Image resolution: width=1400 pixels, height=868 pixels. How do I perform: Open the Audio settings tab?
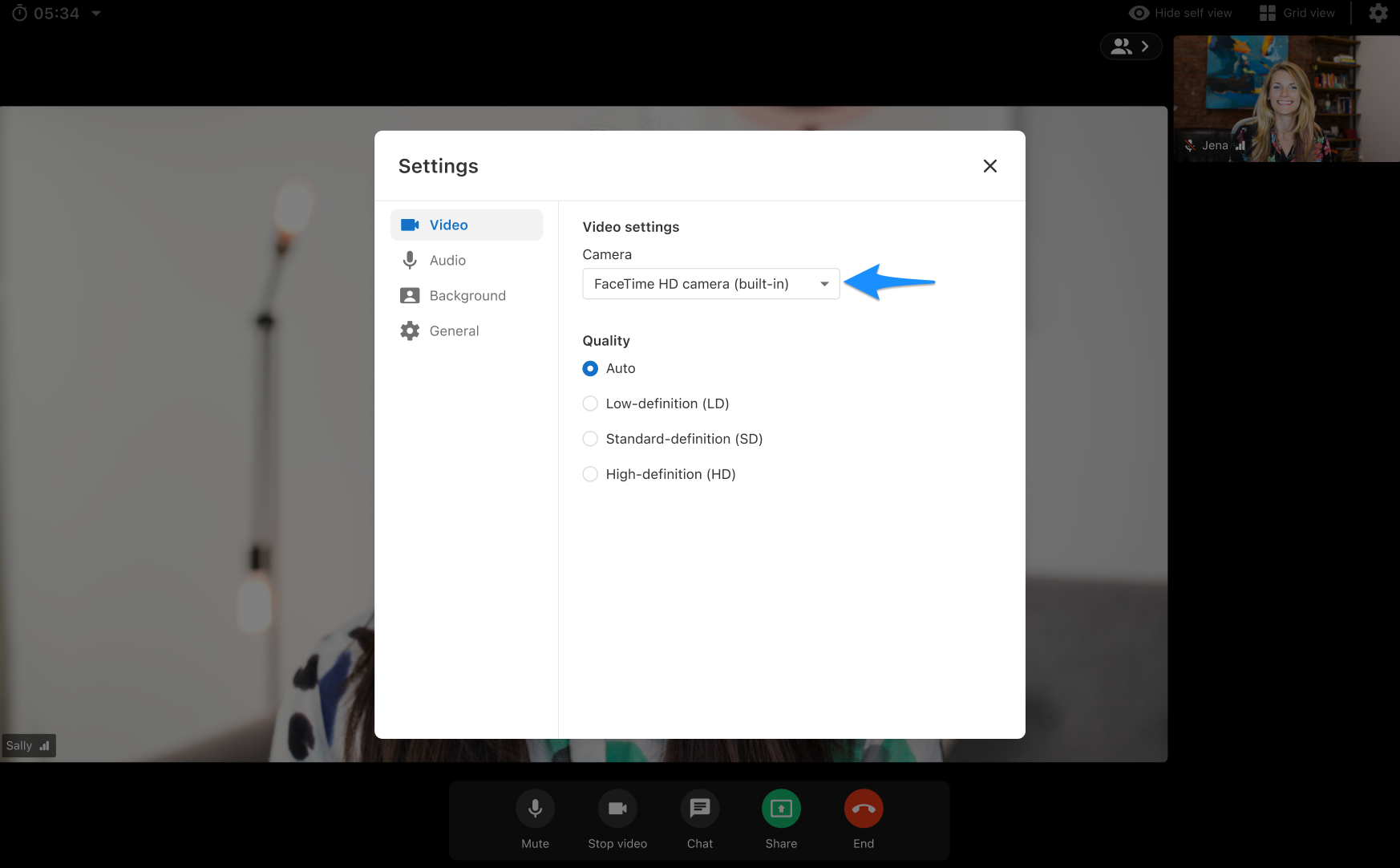[447, 261]
